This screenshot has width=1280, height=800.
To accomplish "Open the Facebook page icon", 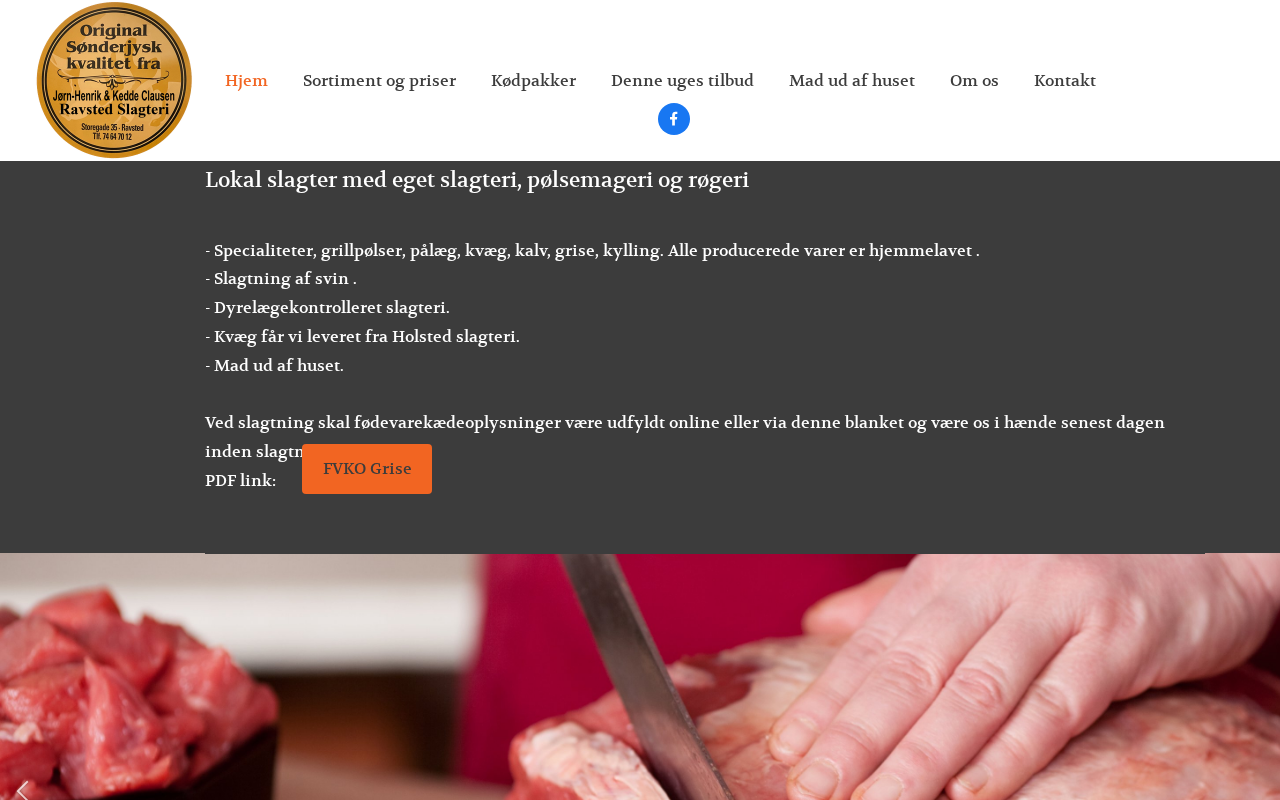I will 674,119.
